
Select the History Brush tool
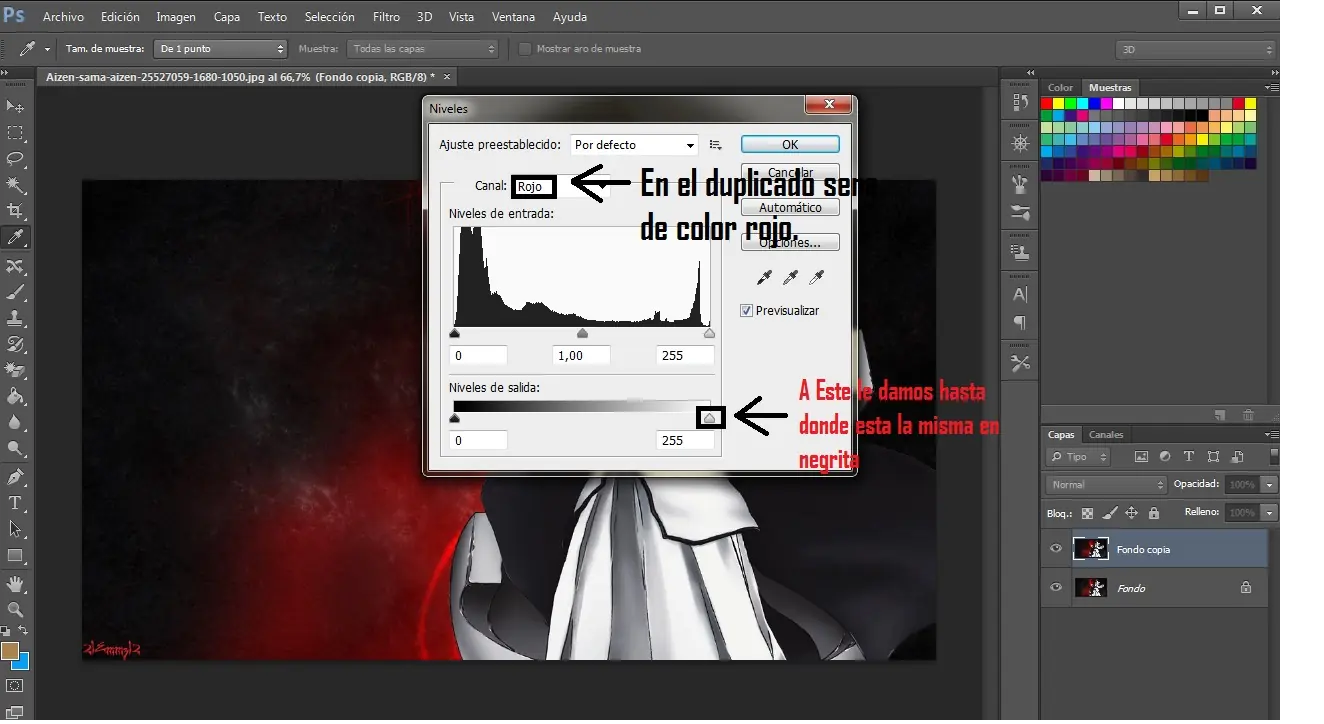(x=16, y=344)
